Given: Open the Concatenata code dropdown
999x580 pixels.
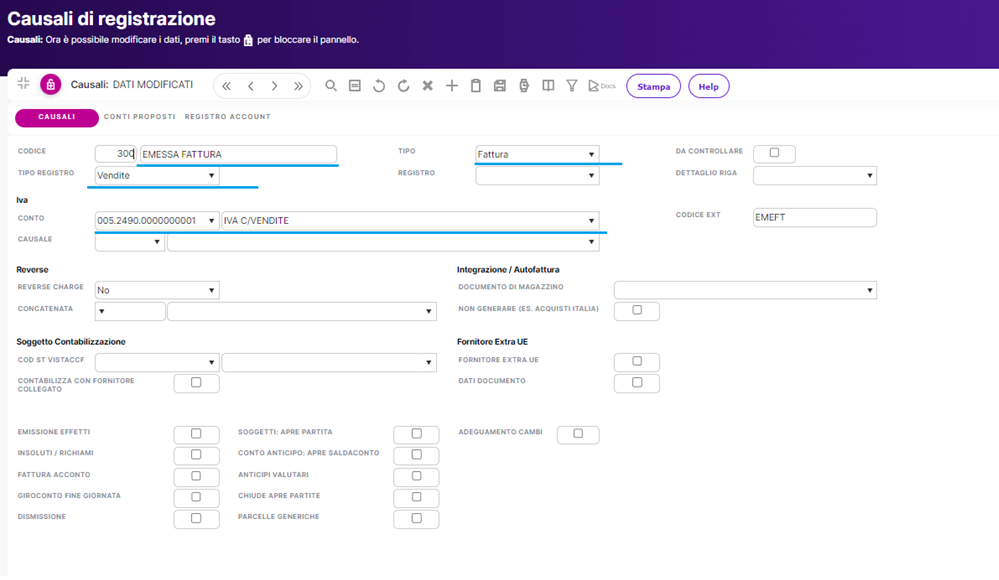Looking at the screenshot, I should coord(129,311).
